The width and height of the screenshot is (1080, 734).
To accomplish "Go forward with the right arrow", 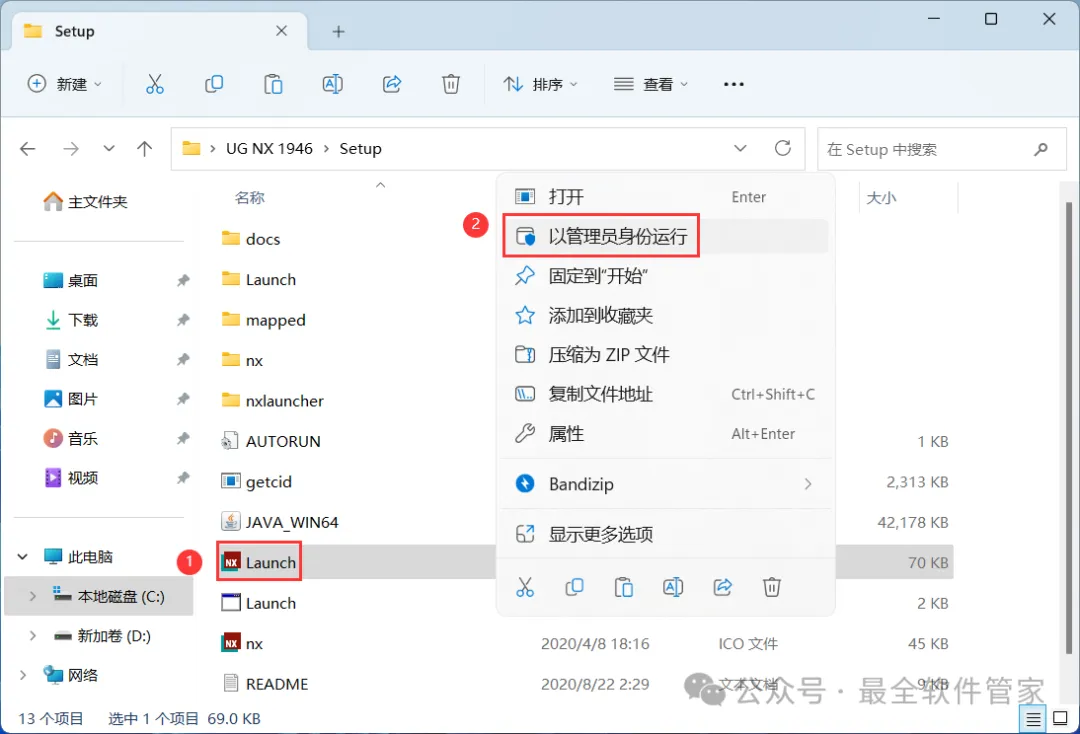I will 71,149.
